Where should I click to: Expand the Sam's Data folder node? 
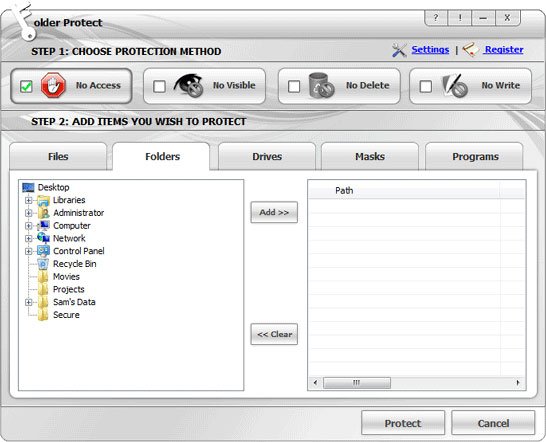29,302
